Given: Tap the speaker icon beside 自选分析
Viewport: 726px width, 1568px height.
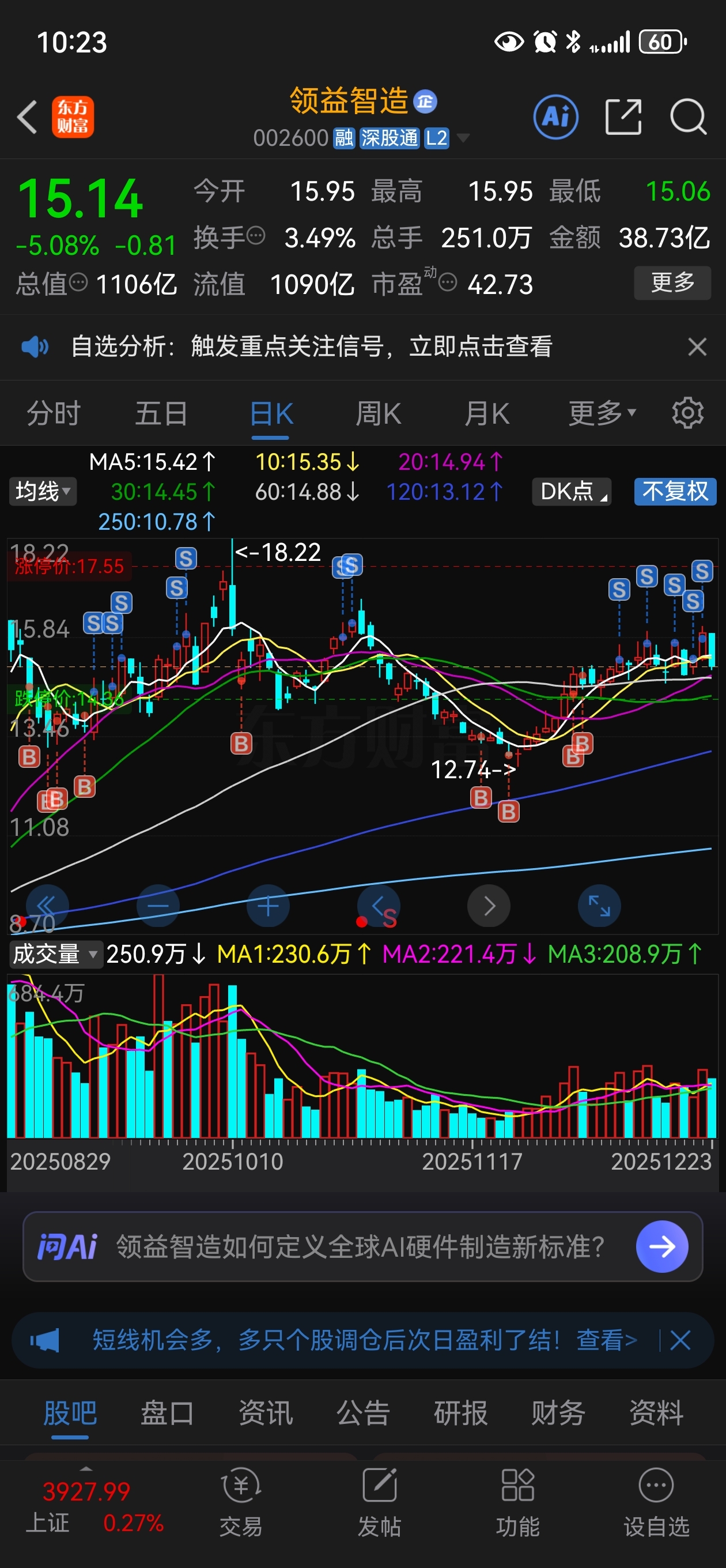Looking at the screenshot, I should (x=35, y=347).
